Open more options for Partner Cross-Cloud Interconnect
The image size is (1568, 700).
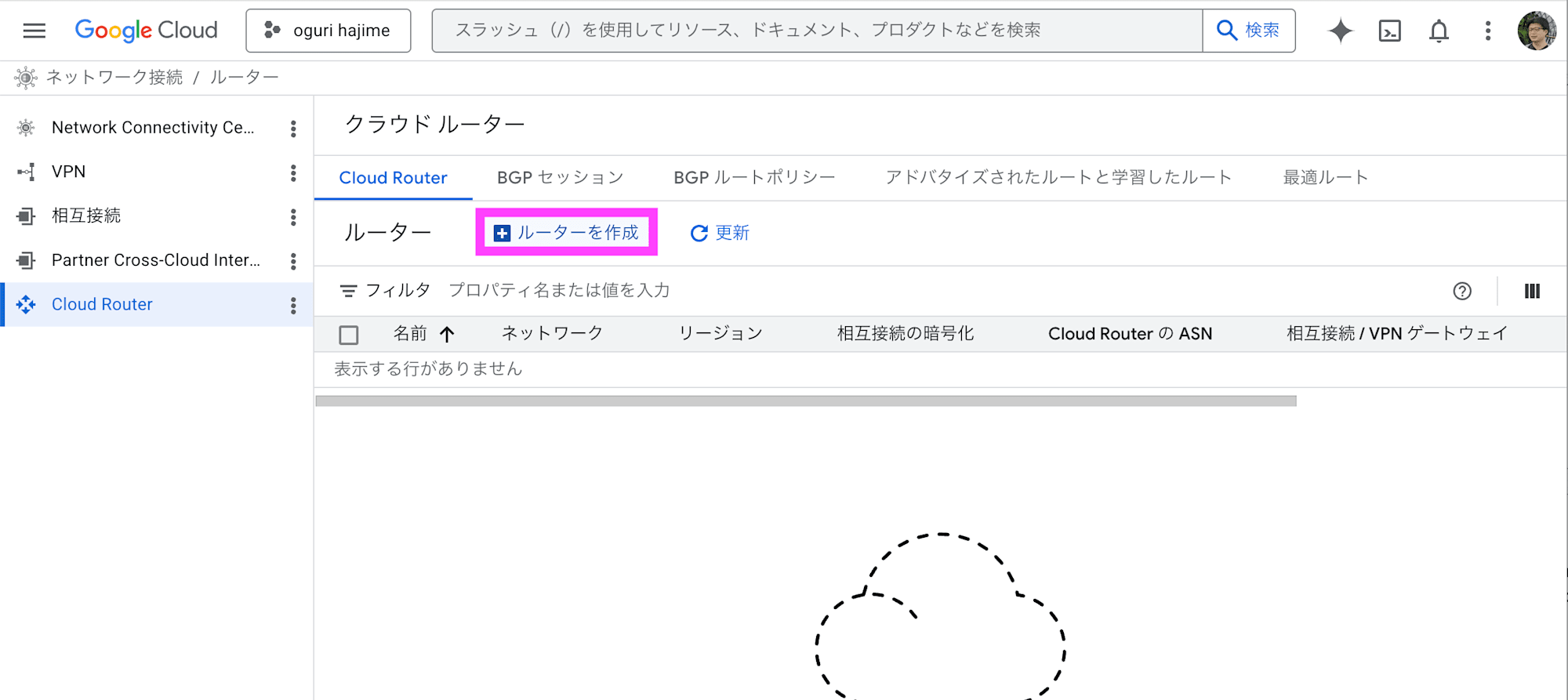[x=293, y=261]
